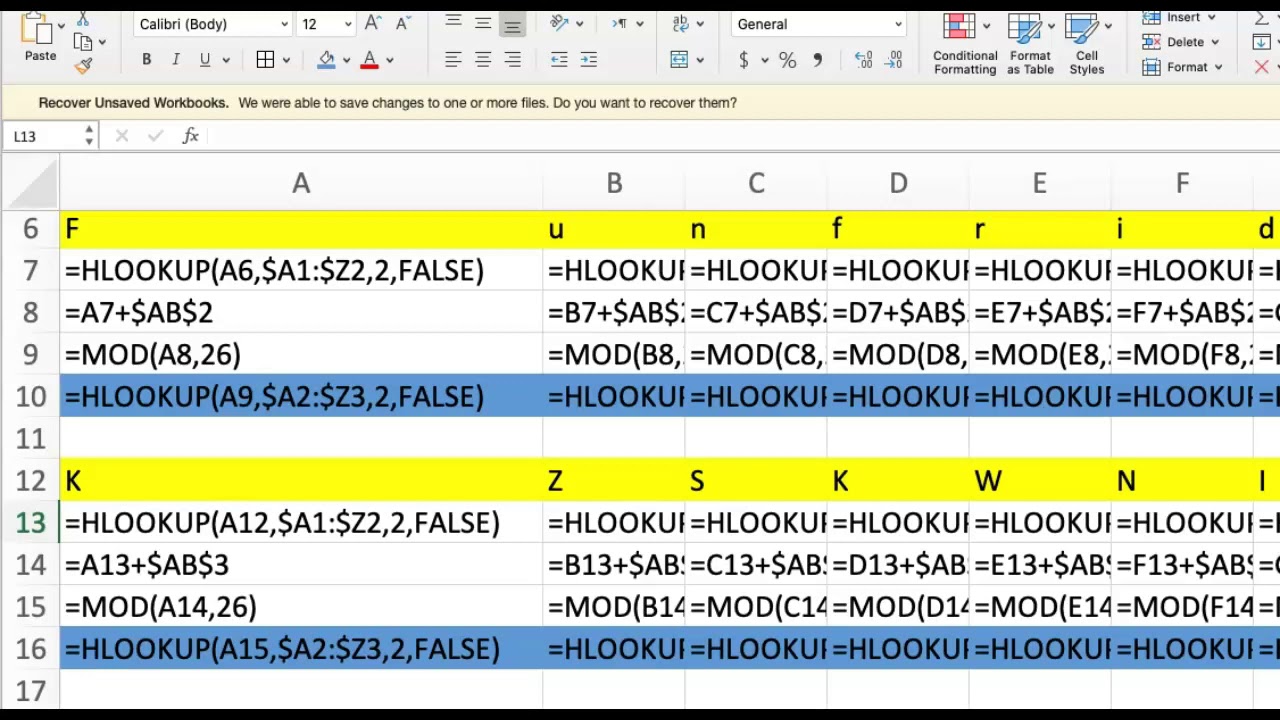The width and height of the screenshot is (1280, 720).
Task: Select the Format Painter brush
Action: 83,66
